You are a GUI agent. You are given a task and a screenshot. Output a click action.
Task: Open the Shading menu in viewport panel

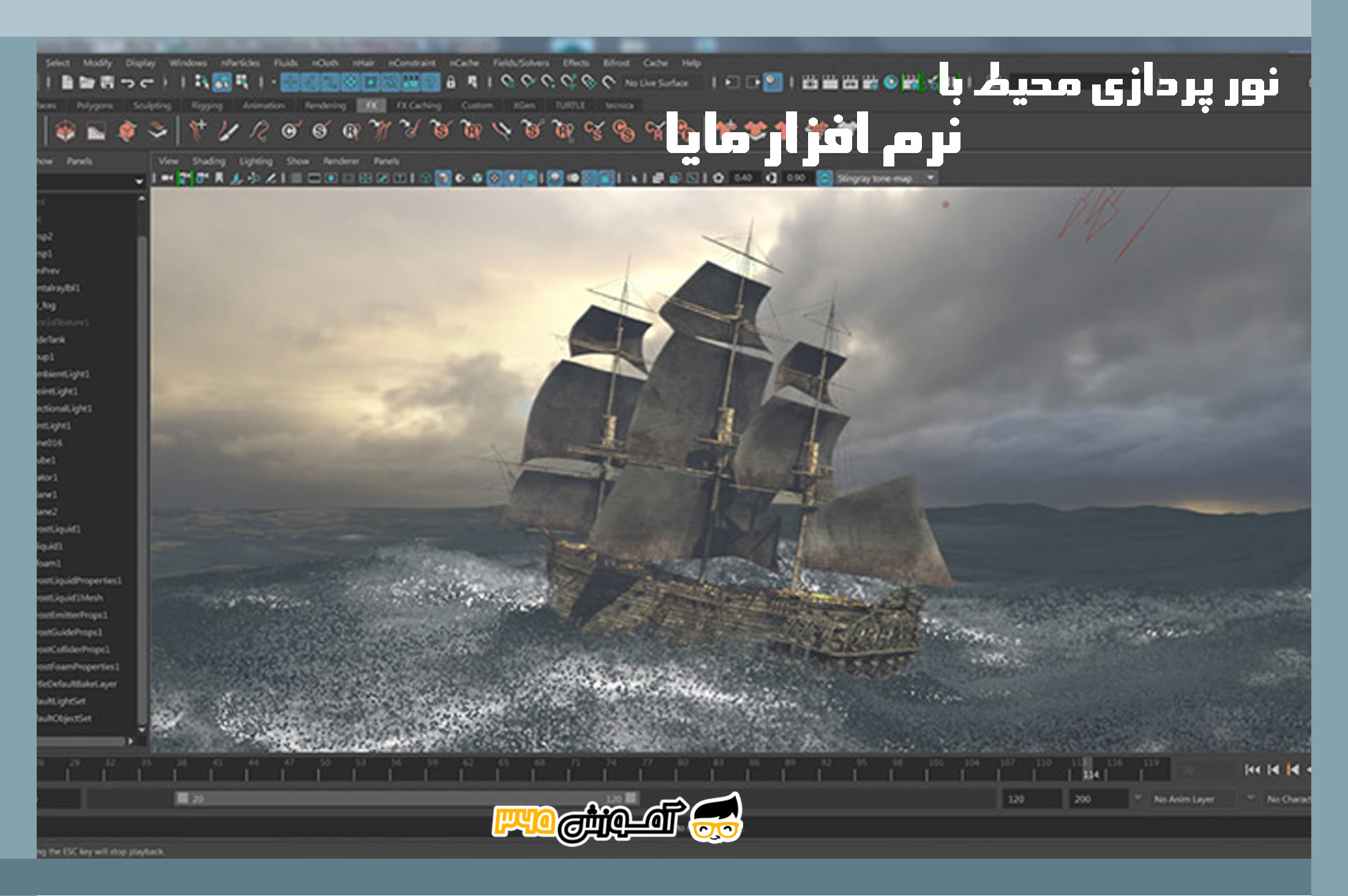(209, 161)
